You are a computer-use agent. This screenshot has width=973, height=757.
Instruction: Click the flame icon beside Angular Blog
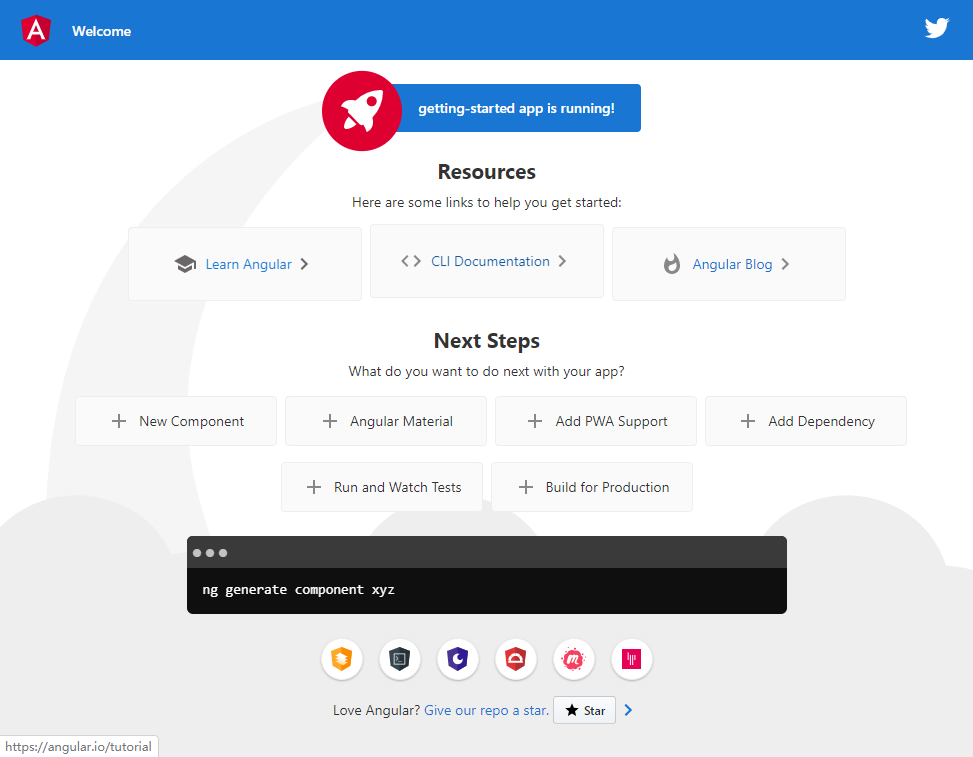coord(671,264)
